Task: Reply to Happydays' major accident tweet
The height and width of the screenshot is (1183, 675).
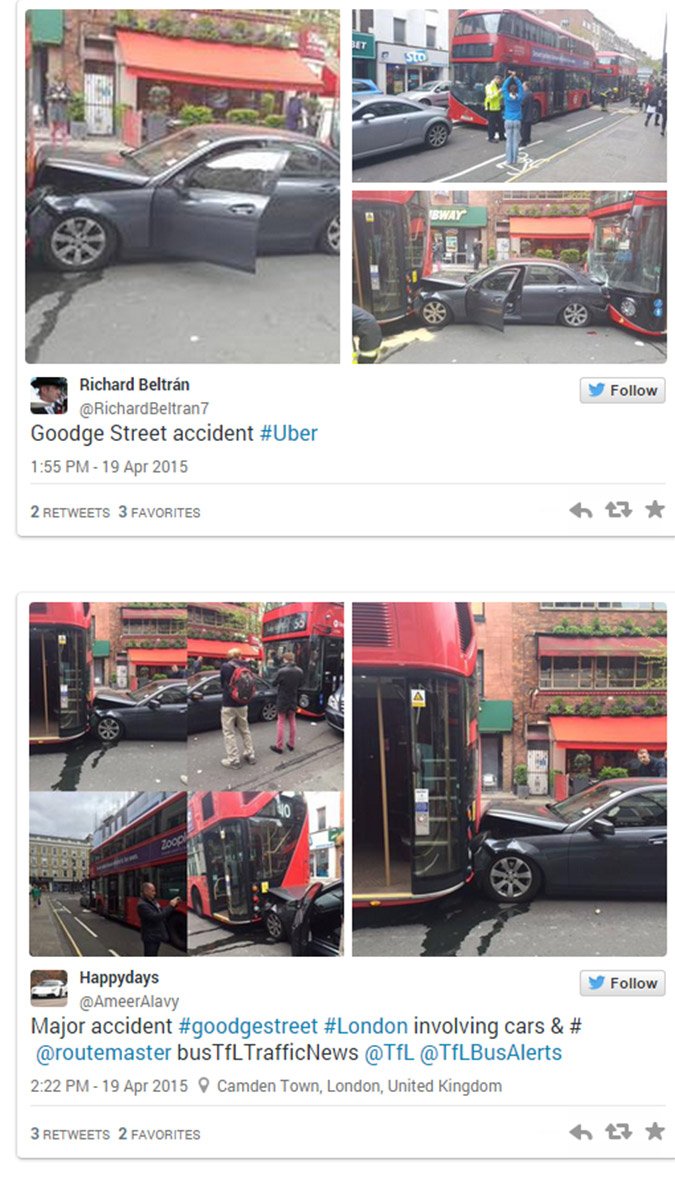Action: pyautogui.click(x=581, y=1132)
